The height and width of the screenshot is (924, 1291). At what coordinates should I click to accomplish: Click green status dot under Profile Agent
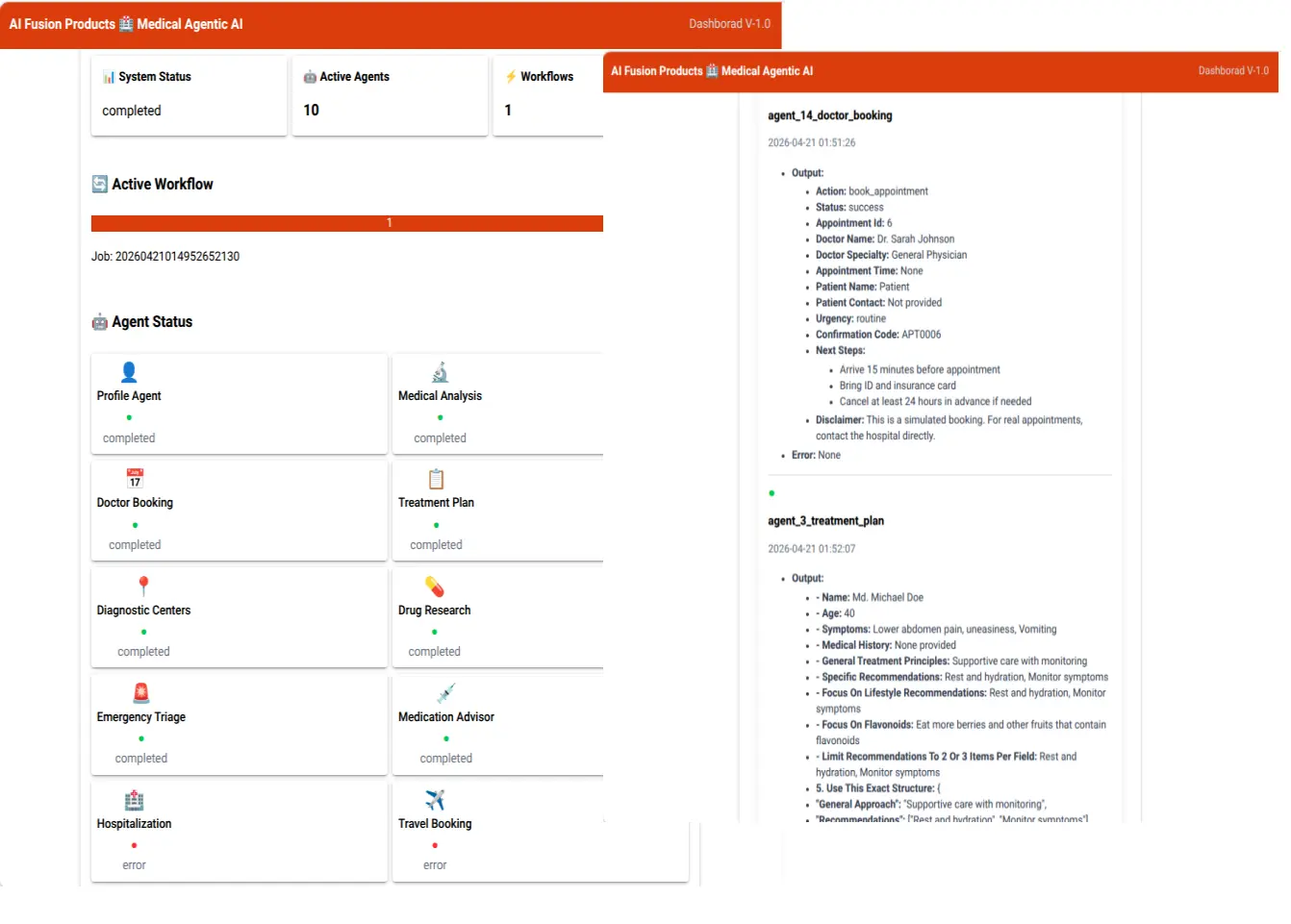tap(129, 418)
